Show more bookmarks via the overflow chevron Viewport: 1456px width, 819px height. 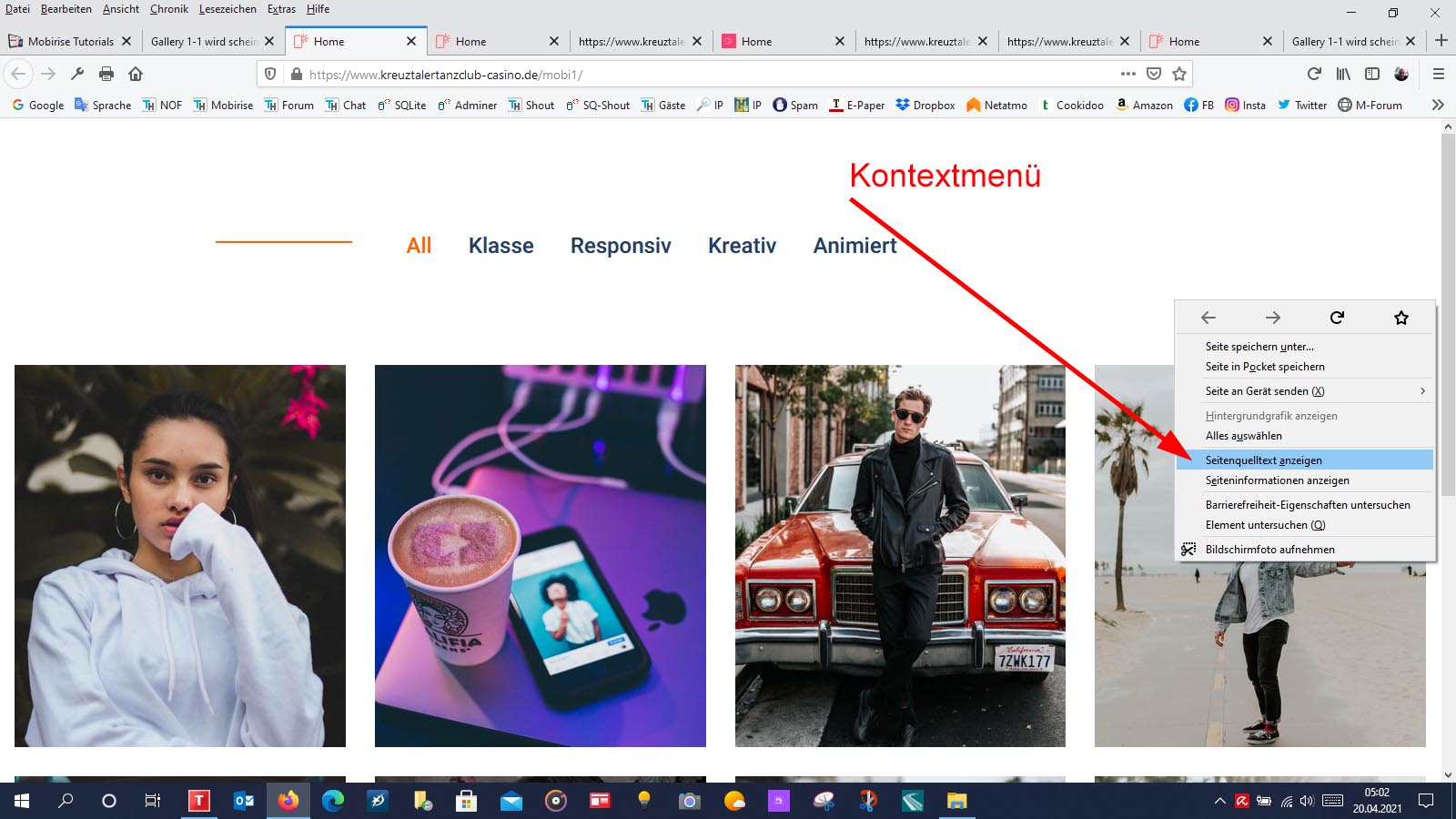[x=1438, y=105]
